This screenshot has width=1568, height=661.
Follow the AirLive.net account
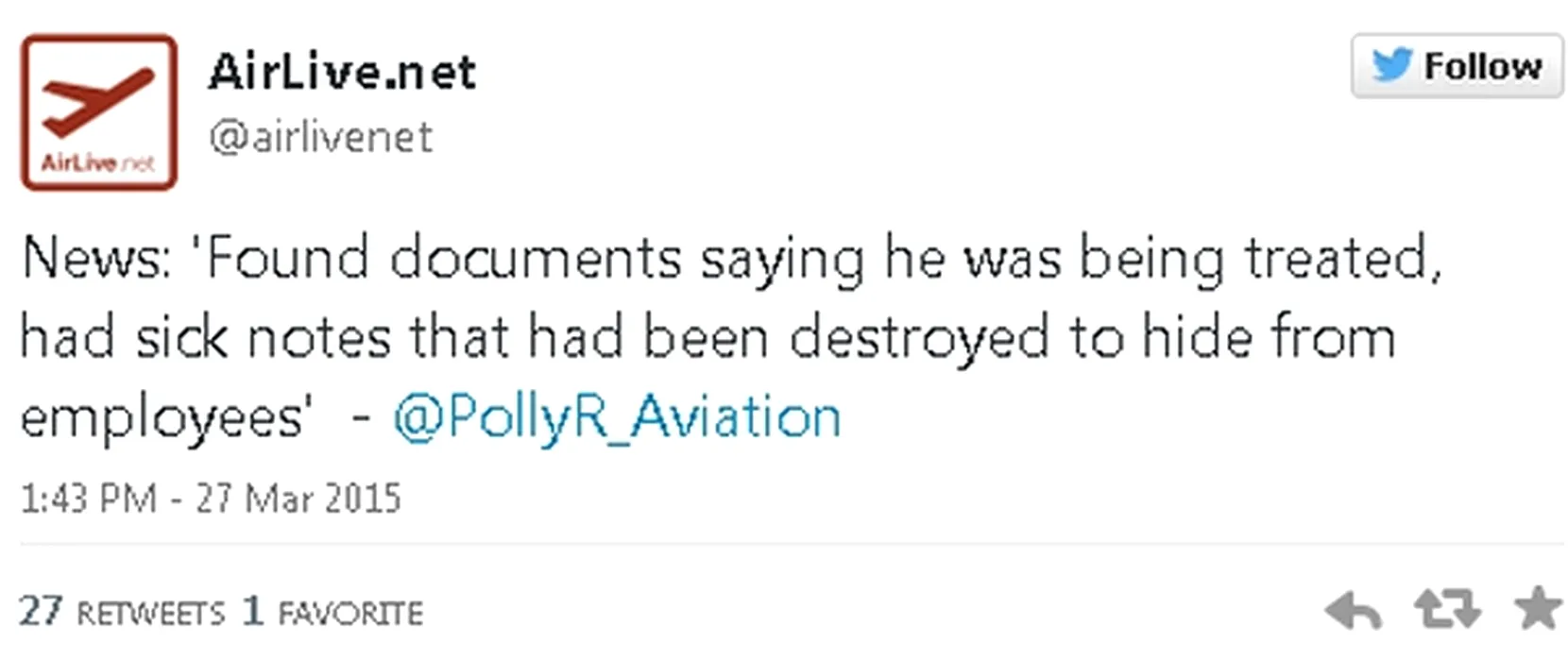click(x=1457, y=66)
